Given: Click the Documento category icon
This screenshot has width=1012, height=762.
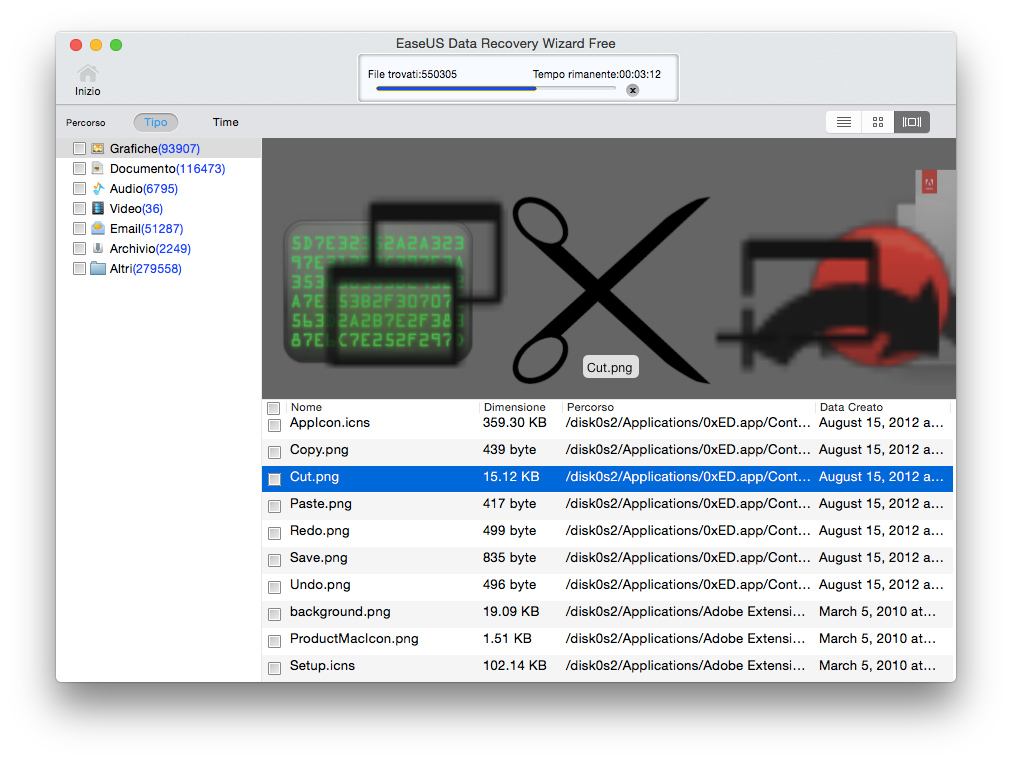Looking at the screenshot, I should pos(97,168).
